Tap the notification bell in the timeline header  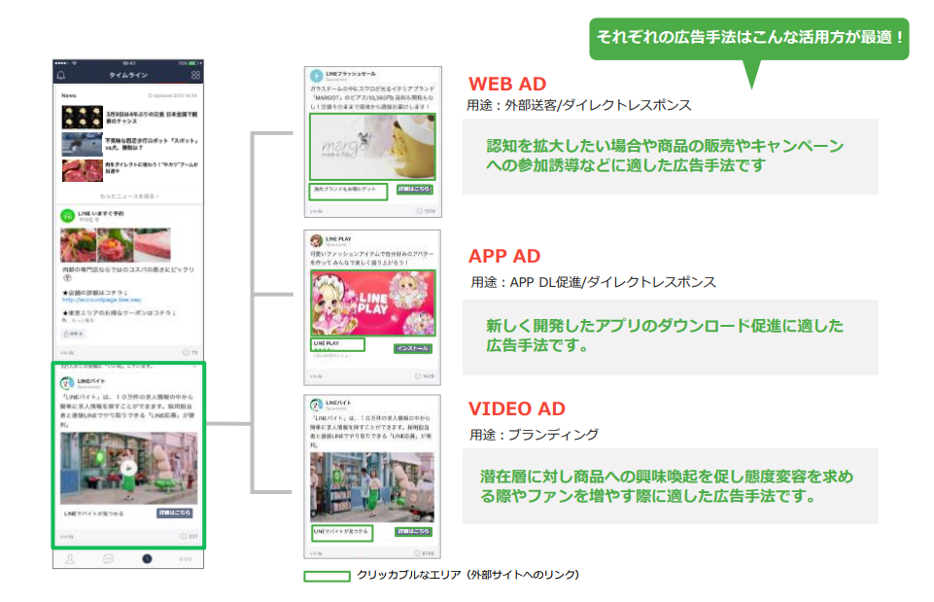coord(61,76)
